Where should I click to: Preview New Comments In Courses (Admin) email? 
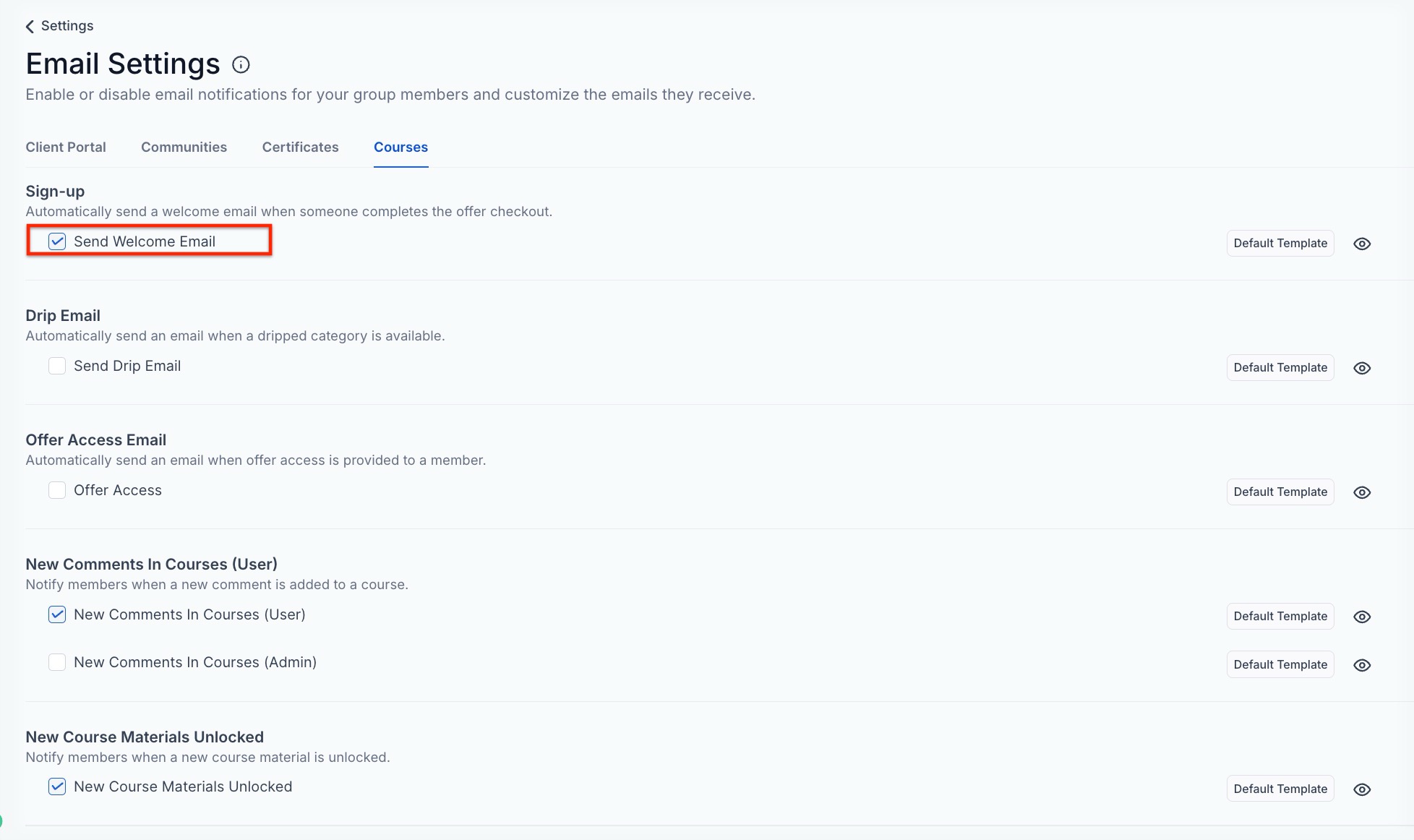tap(1362, 665)
